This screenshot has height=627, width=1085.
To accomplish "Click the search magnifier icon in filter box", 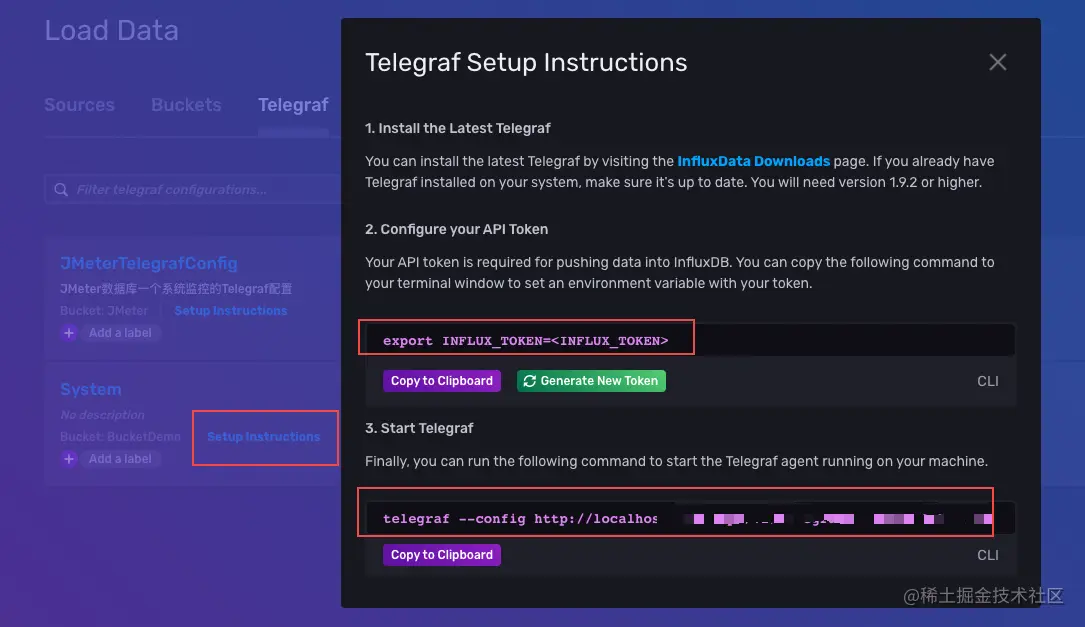I will tap(61, 190).
